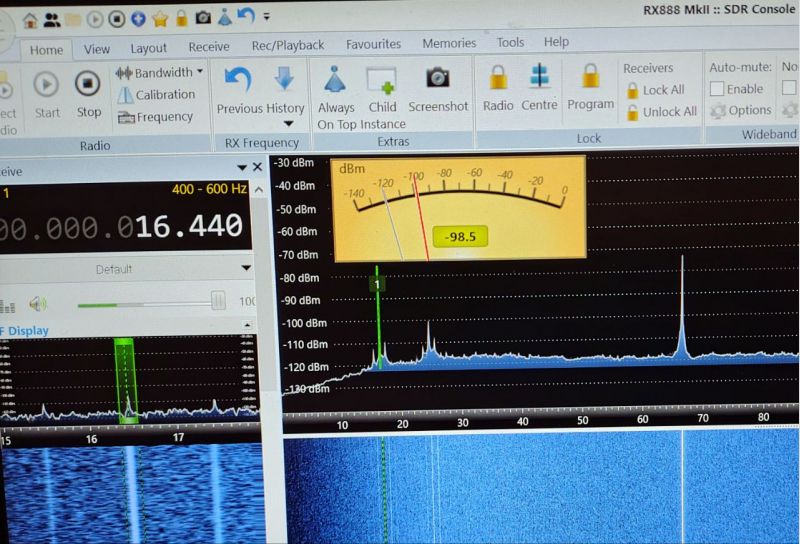Expand the Bandwidth dropdown
This screenshot has height=544, width=800.
tap(200, 72)
